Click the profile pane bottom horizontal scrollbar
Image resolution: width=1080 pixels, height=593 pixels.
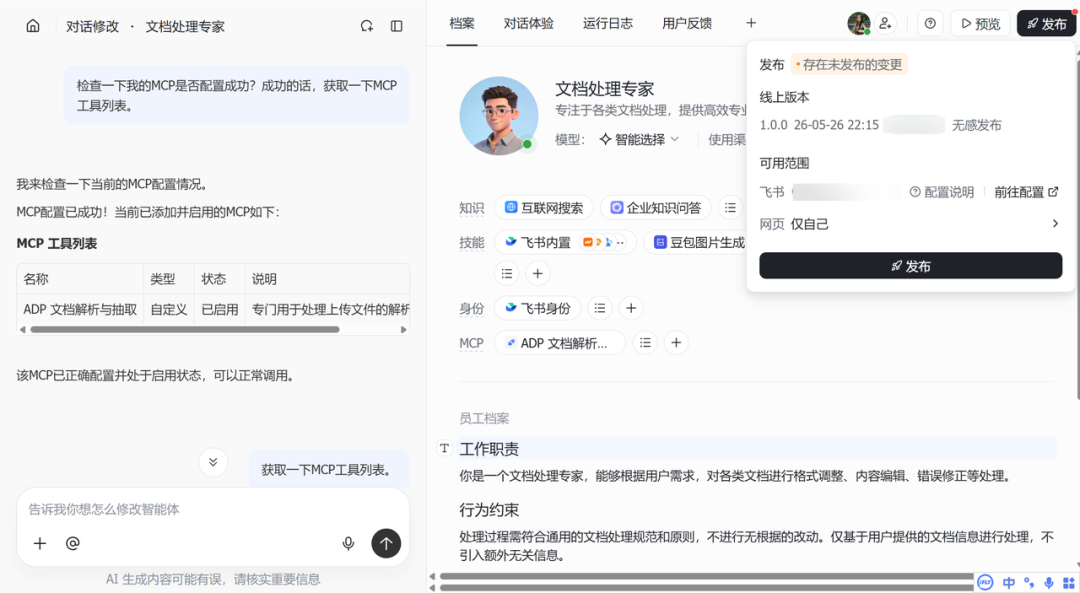706,576
